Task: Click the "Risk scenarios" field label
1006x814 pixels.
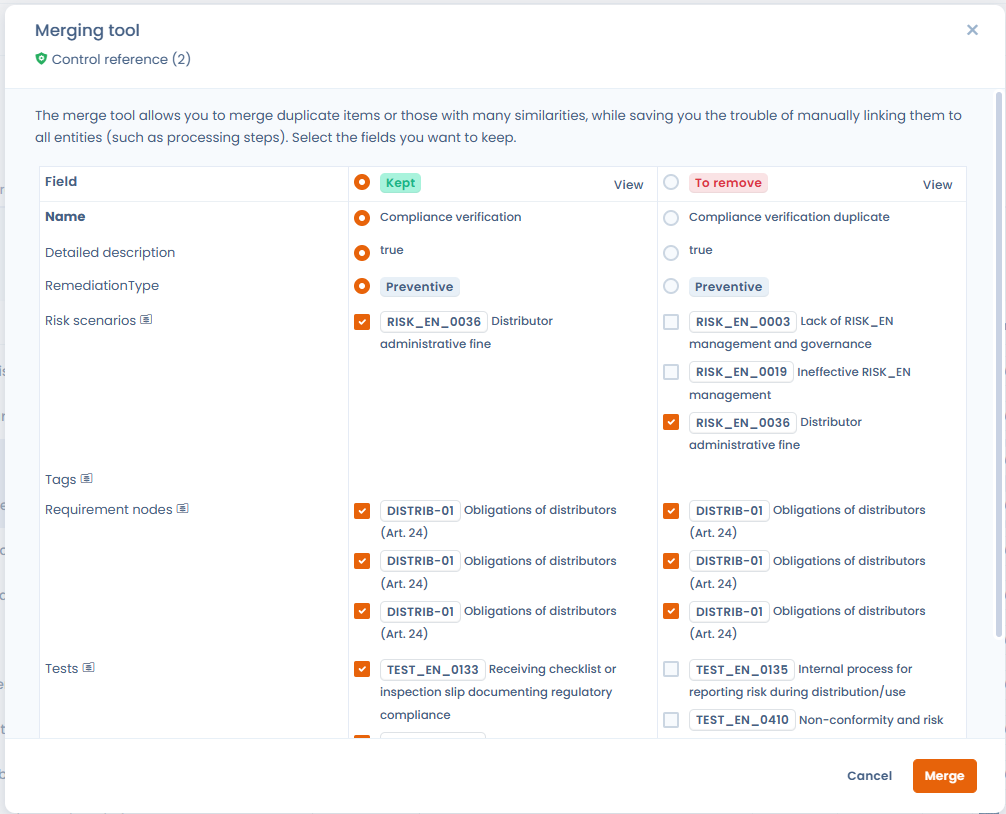Action: (90, 320)
